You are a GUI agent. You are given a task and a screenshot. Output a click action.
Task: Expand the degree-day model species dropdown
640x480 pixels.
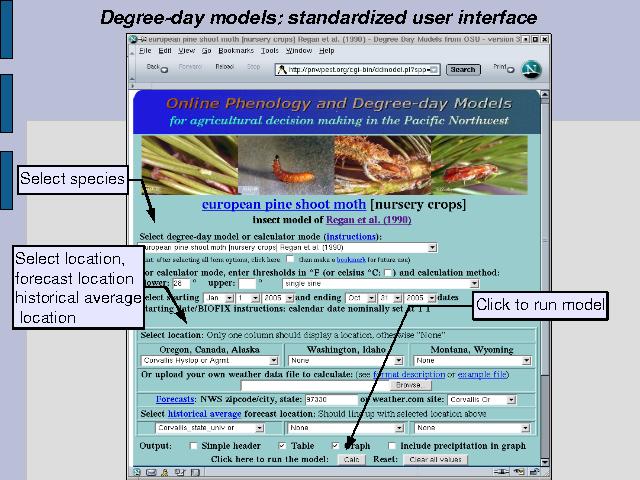click(432, 247)
